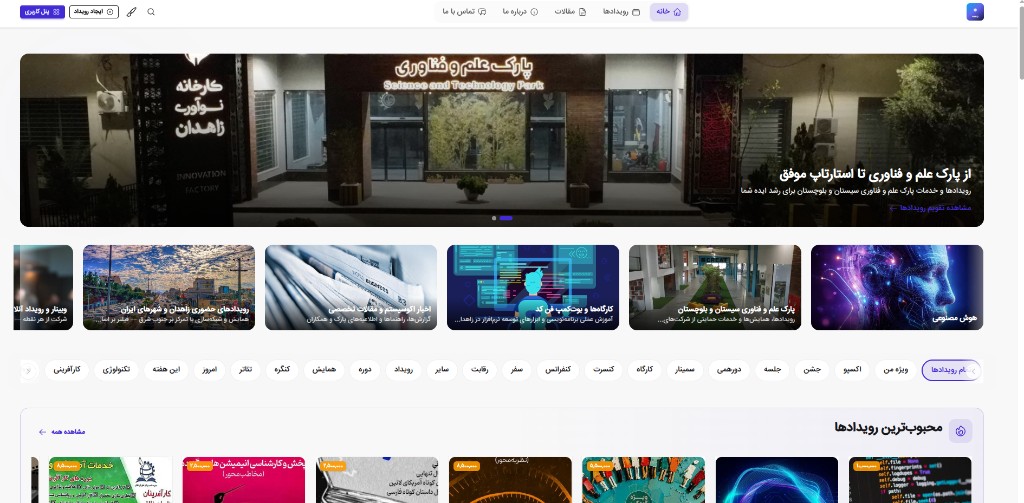This screenshot has height=503, width=1024.
Task: Open the مقالات nav item
Action: click(x=571, y=12)
